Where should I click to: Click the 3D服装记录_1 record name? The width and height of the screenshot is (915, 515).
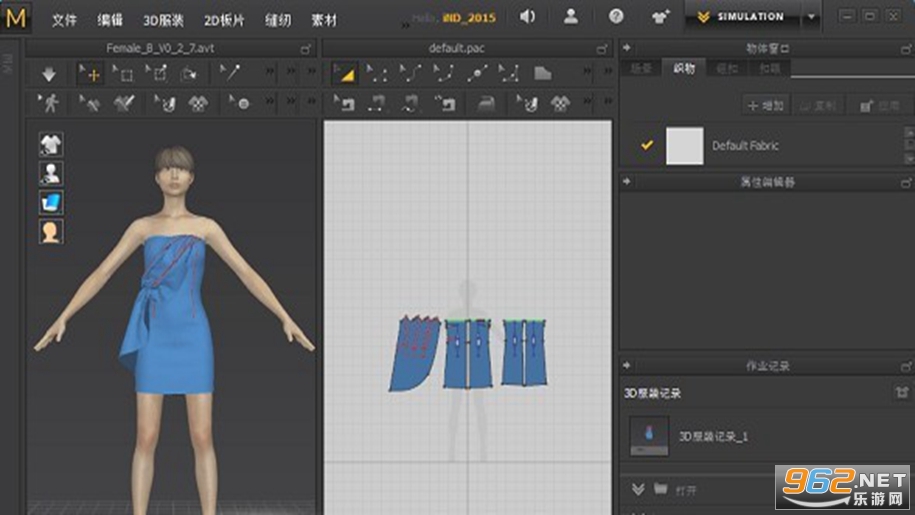click(x=713, y=436)
